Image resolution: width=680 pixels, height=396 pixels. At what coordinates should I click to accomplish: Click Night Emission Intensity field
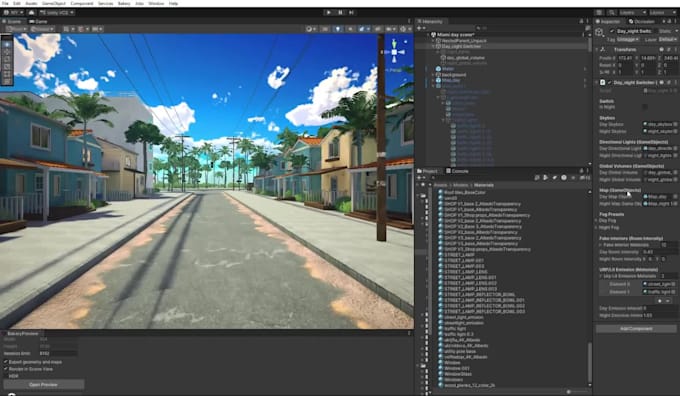(x=659, y=315)
